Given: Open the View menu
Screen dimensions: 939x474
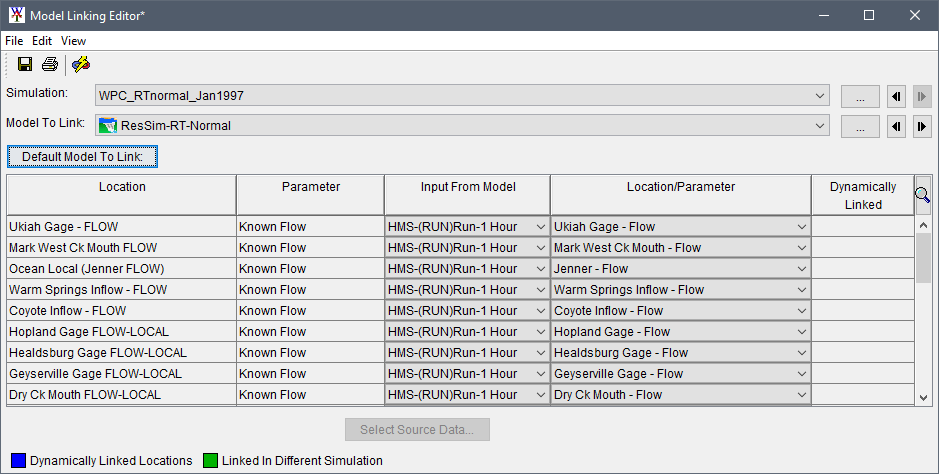Looking at the screenshot, I should point(73,41).
